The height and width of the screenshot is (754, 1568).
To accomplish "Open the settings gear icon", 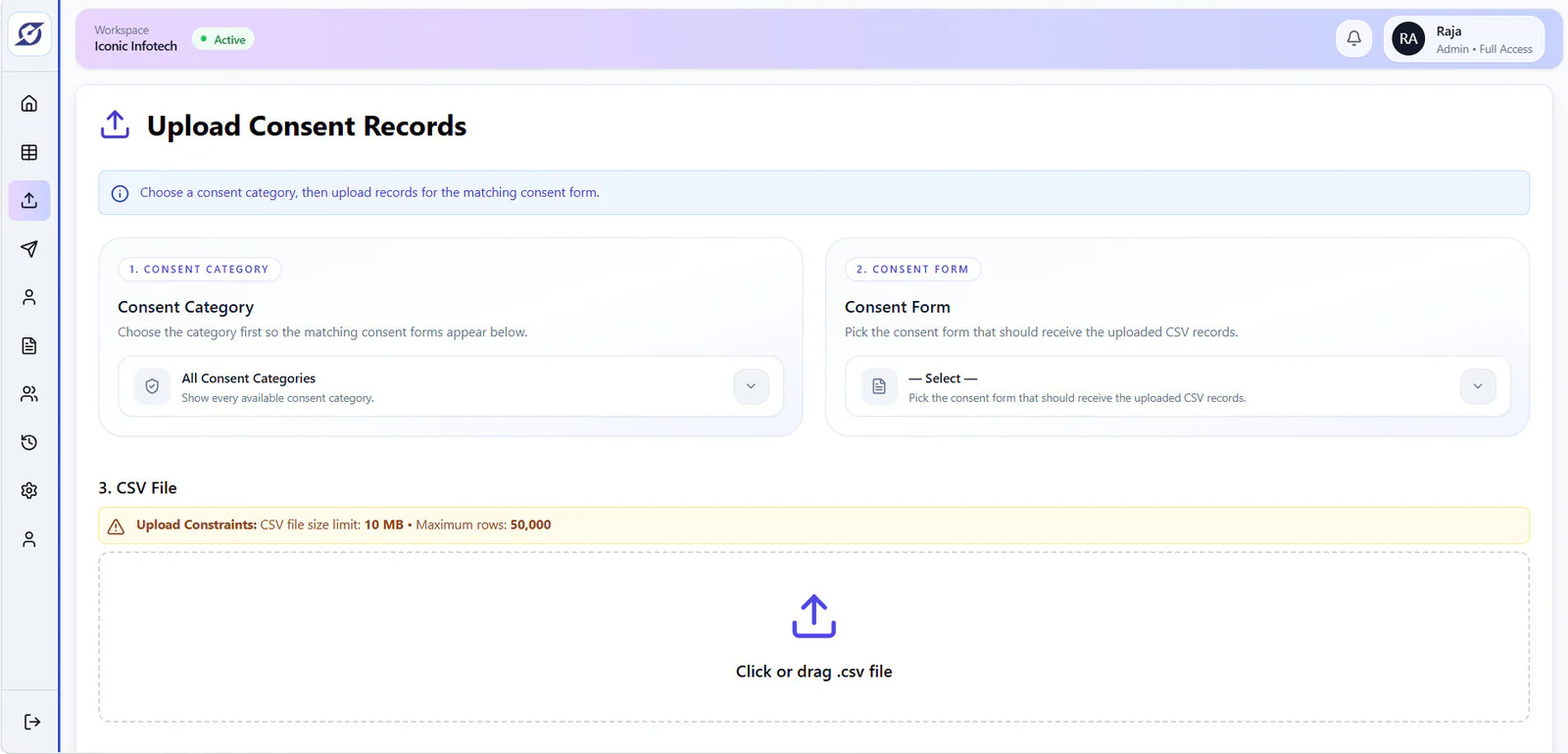I will 29,490.
